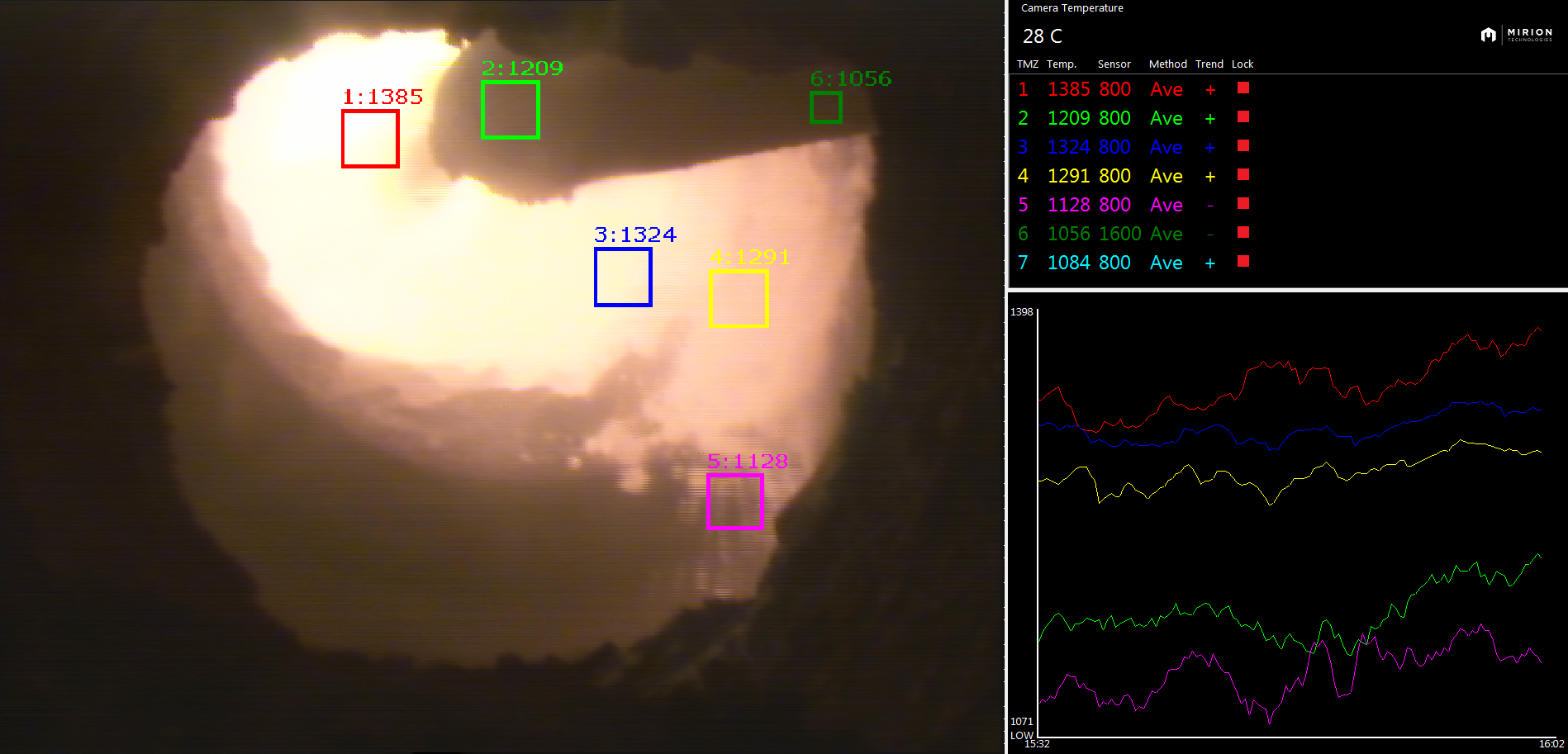Screen dimensions: 1568x754
Task: Click the '6:1056' label above the dark green box
Action: [851, 78]
